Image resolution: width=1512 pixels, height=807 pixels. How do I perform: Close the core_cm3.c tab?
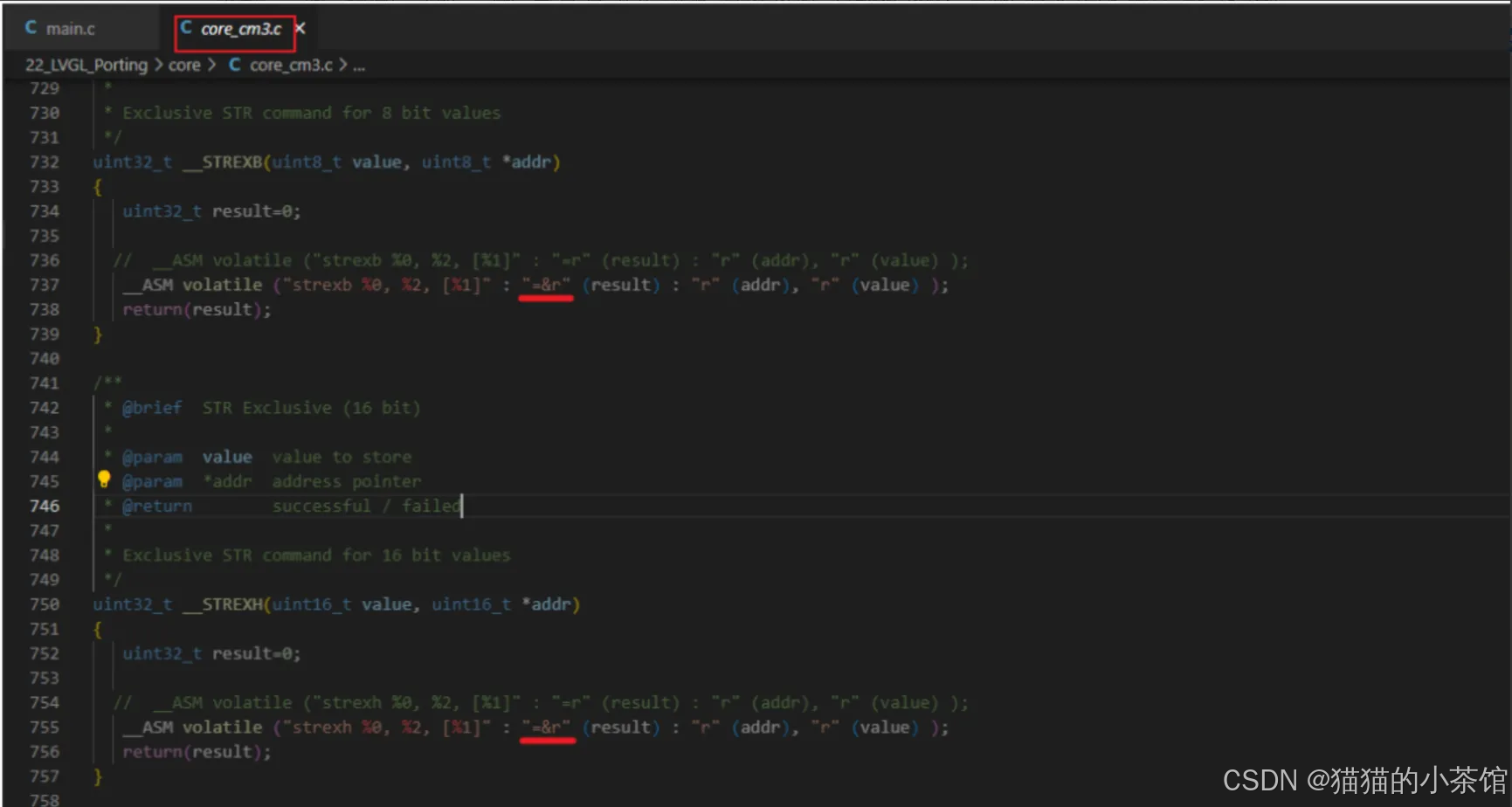click(x=300, y=28)
